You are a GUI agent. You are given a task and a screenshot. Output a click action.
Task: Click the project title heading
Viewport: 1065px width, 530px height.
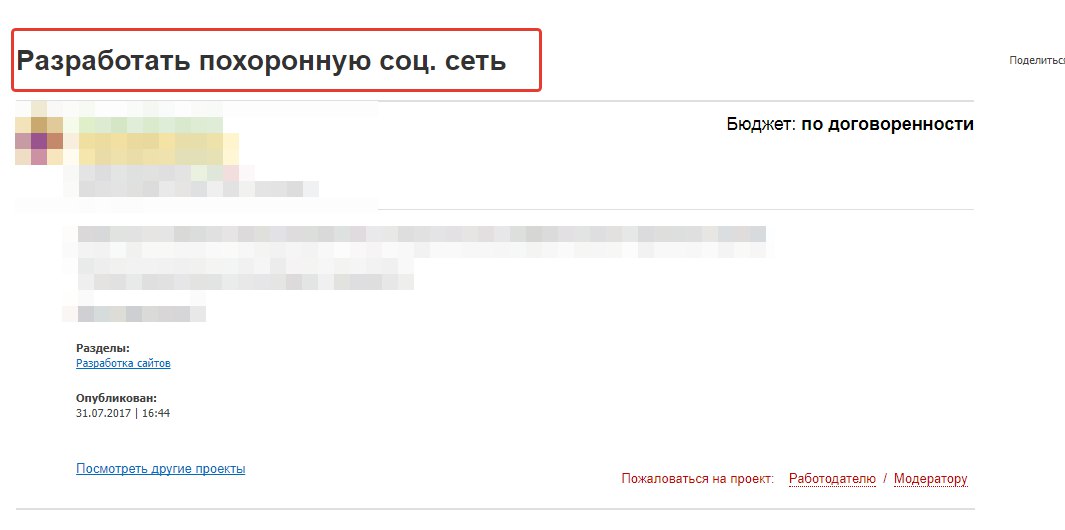point(262,61)
